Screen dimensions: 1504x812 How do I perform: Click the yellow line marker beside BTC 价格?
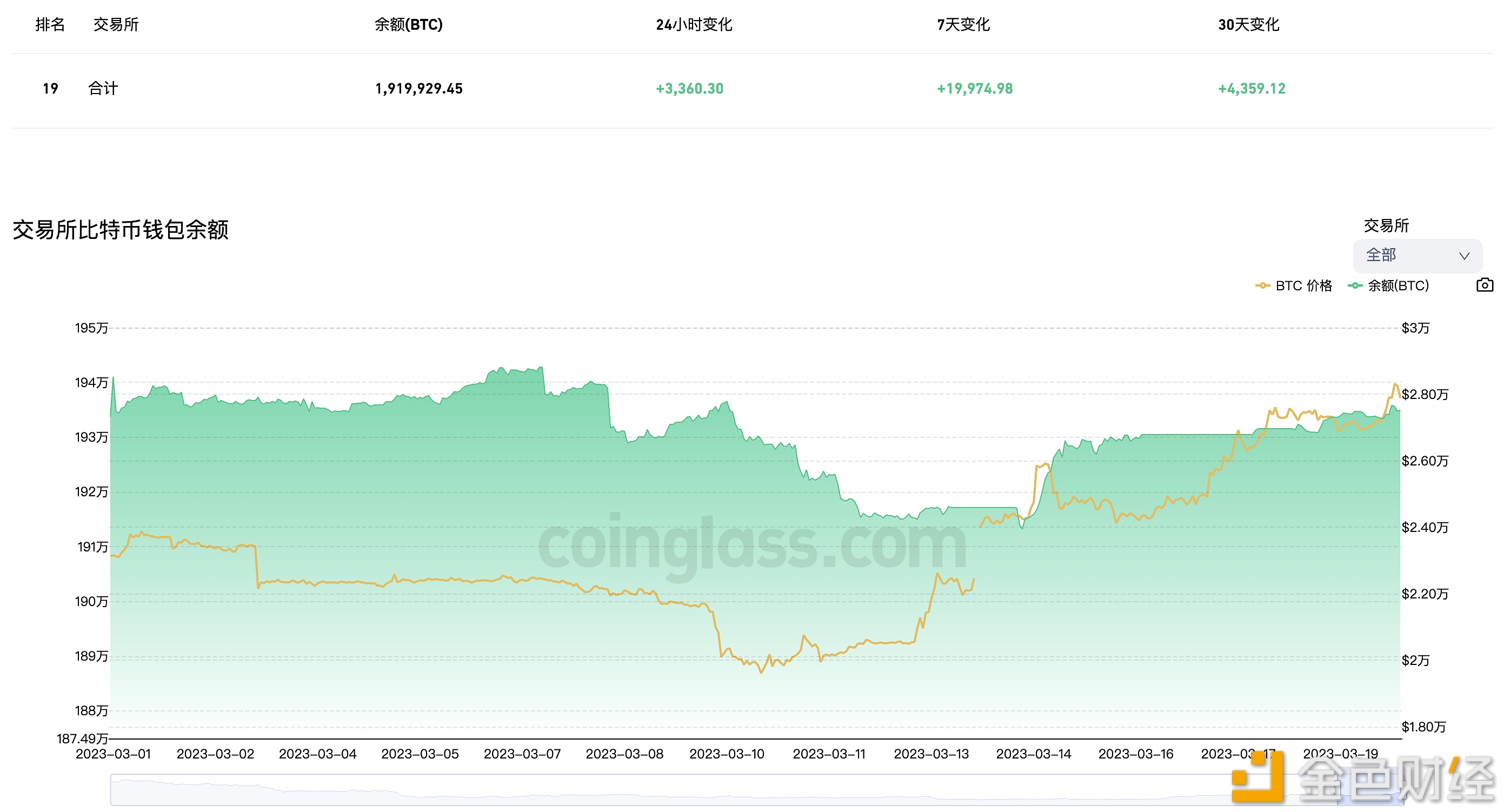click(1262, 285)
